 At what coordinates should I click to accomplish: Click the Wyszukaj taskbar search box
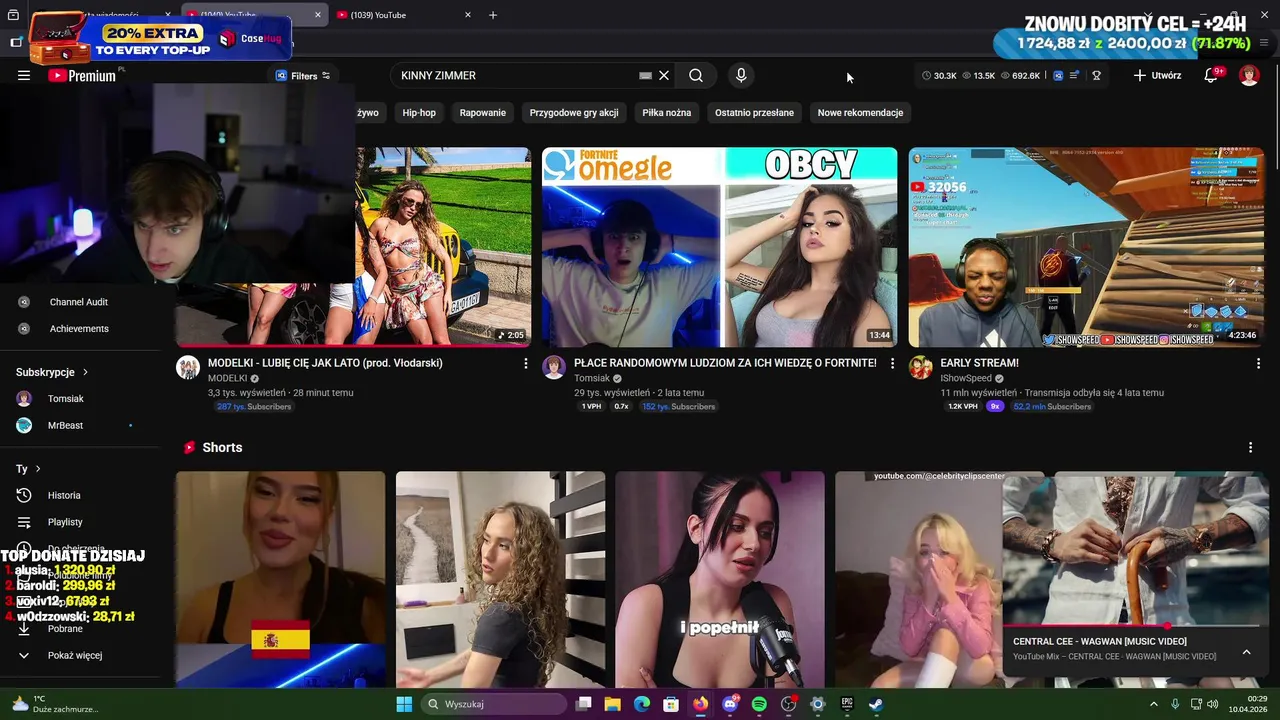click(x=493, y=704)
